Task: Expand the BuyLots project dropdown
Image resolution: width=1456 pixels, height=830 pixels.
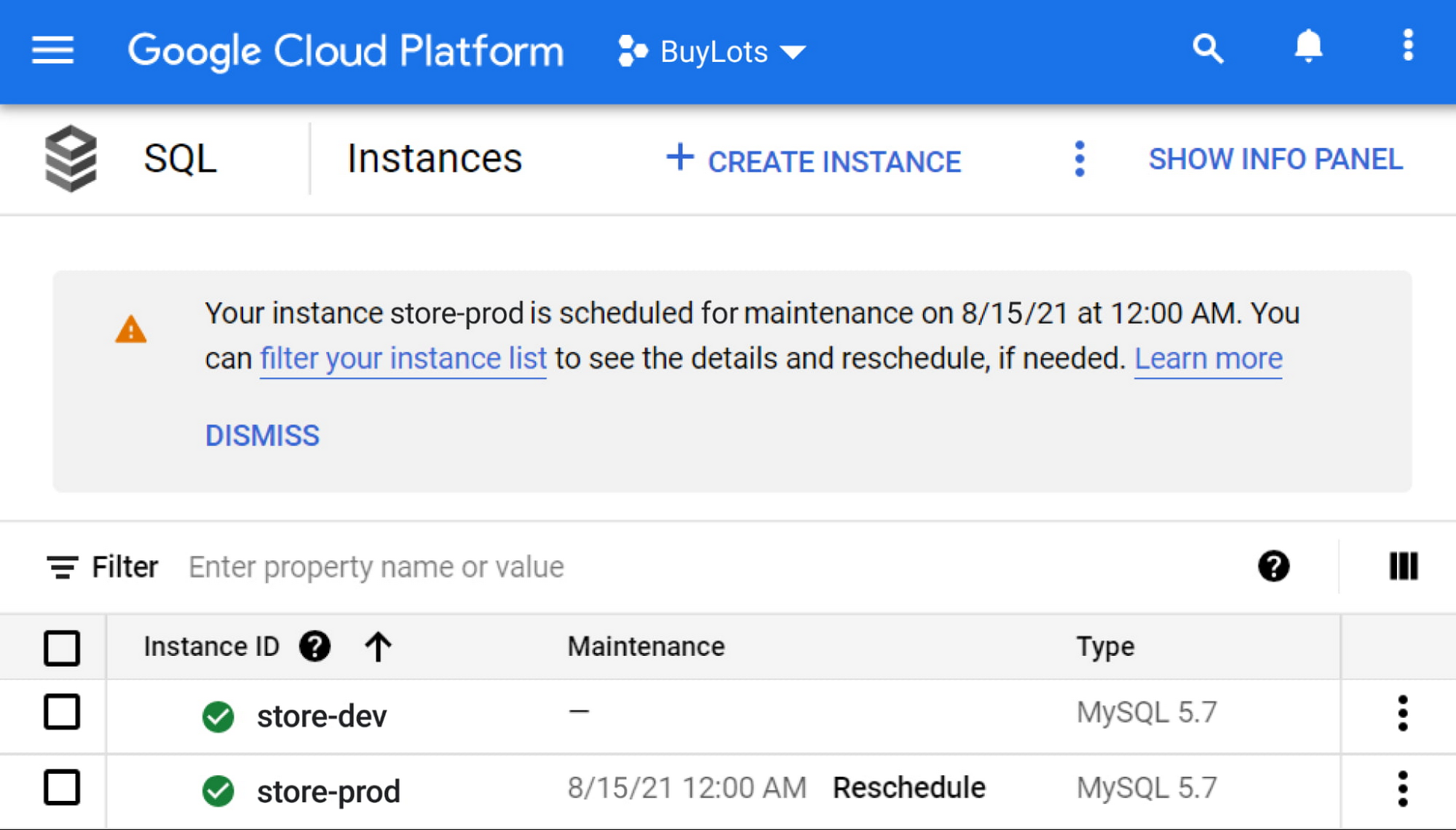Action: pos(712,52)
